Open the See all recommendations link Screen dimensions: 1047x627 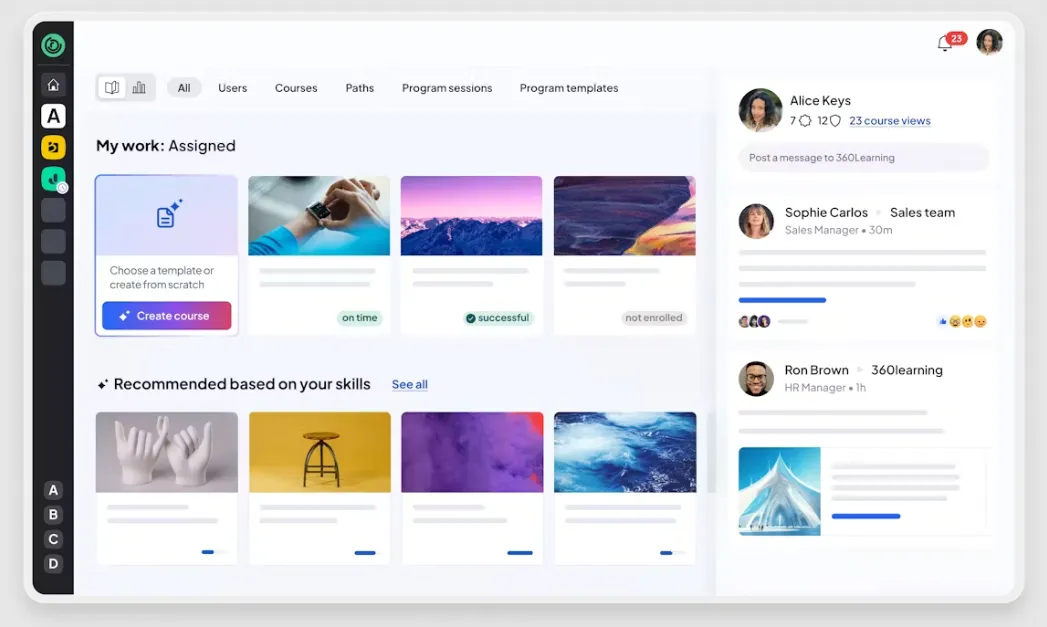click(x=409, y=385)
